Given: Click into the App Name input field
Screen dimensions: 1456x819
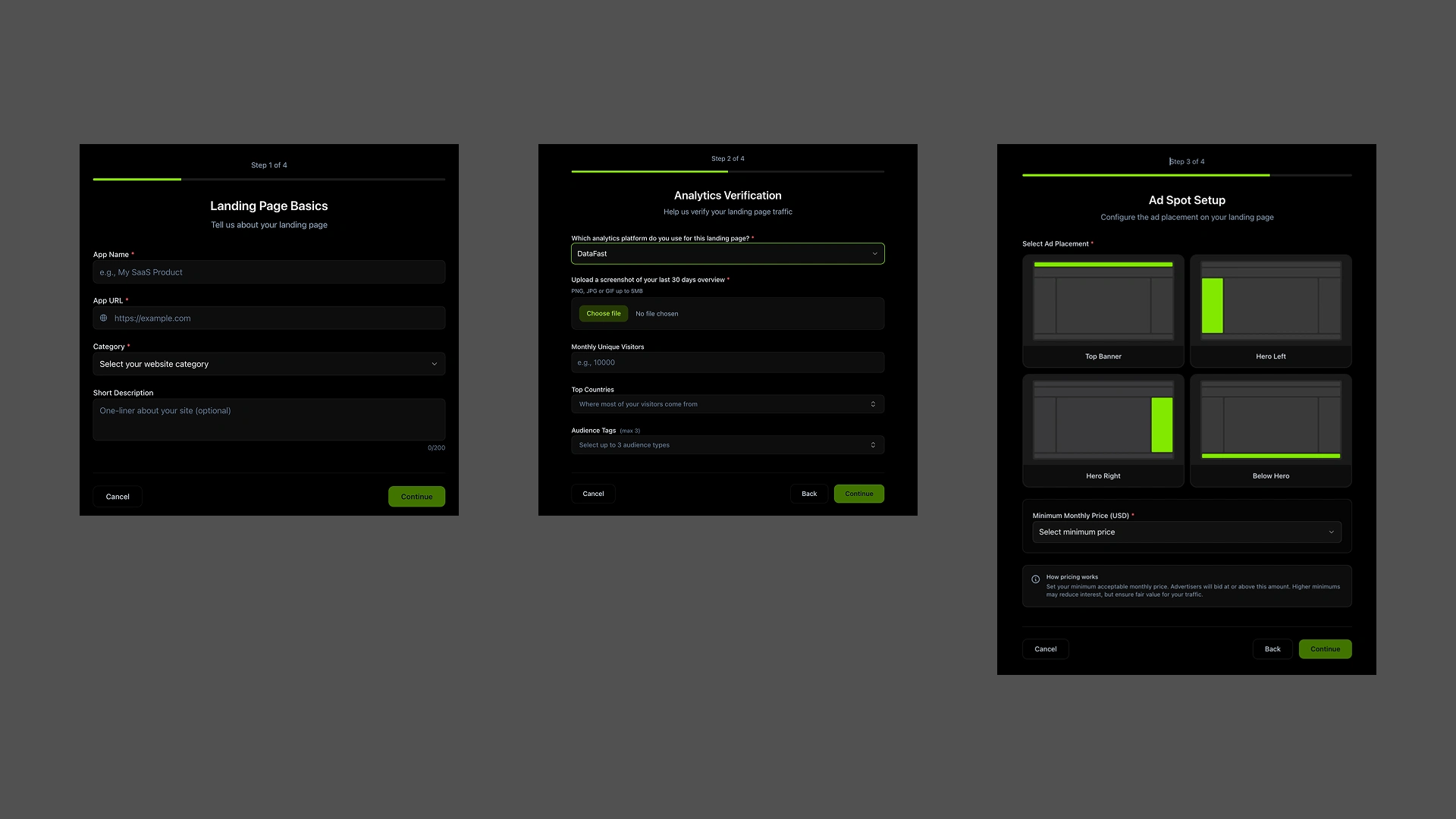Looking at the screenshot, I should pyautogui.click(x=268, y=271).
